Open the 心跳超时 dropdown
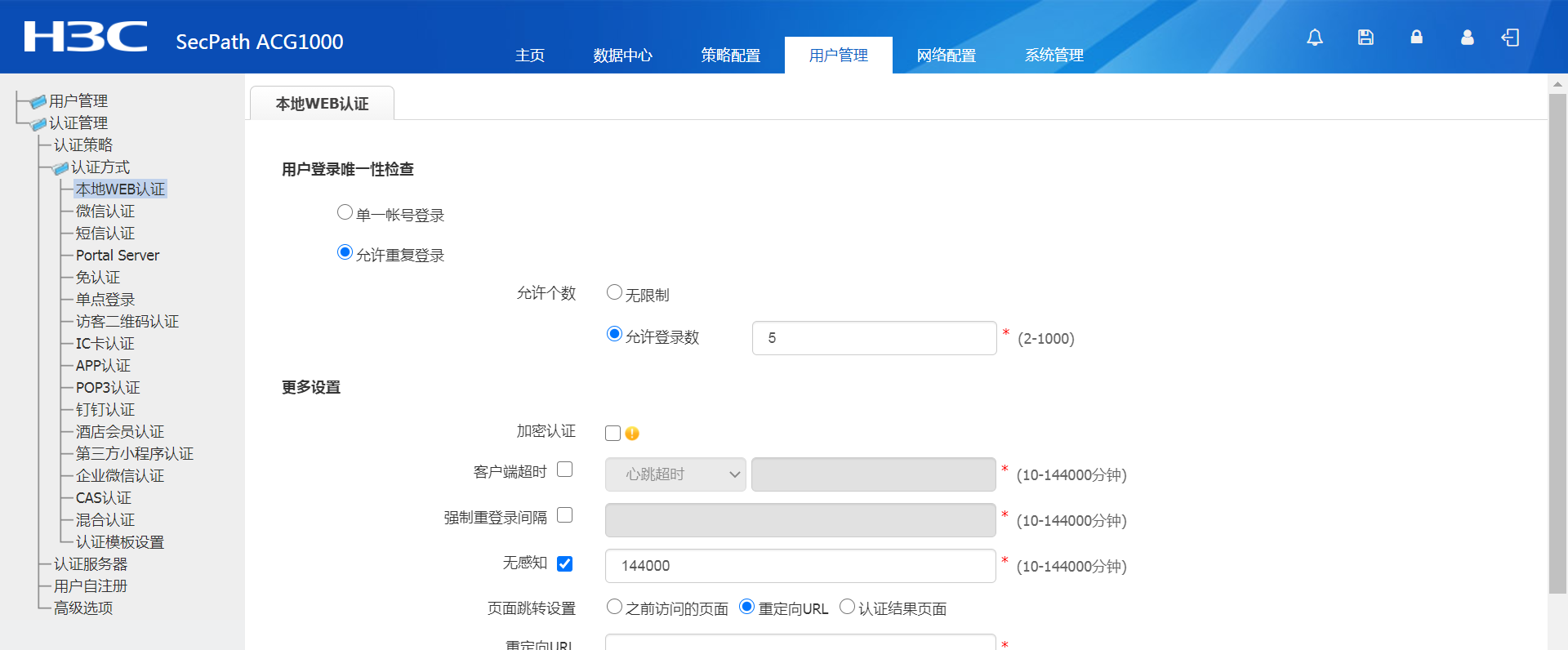Viewport: 1568px width, 650px height. (675, 474)
